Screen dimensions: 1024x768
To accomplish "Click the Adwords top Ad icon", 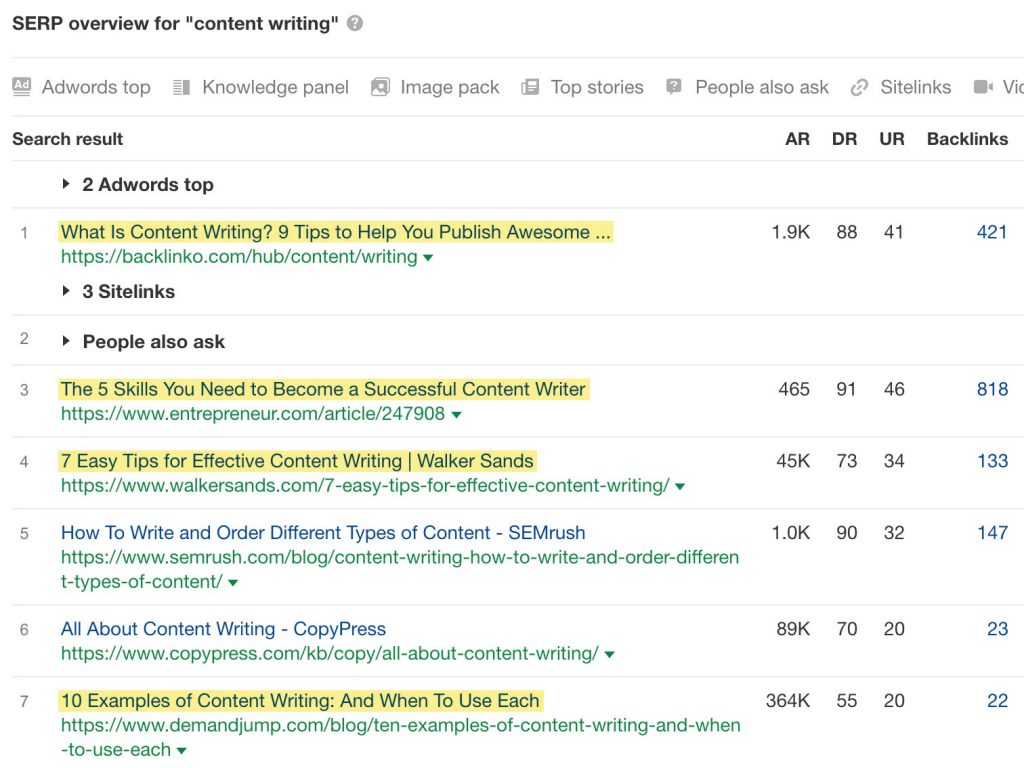I will tap(22, 87).
